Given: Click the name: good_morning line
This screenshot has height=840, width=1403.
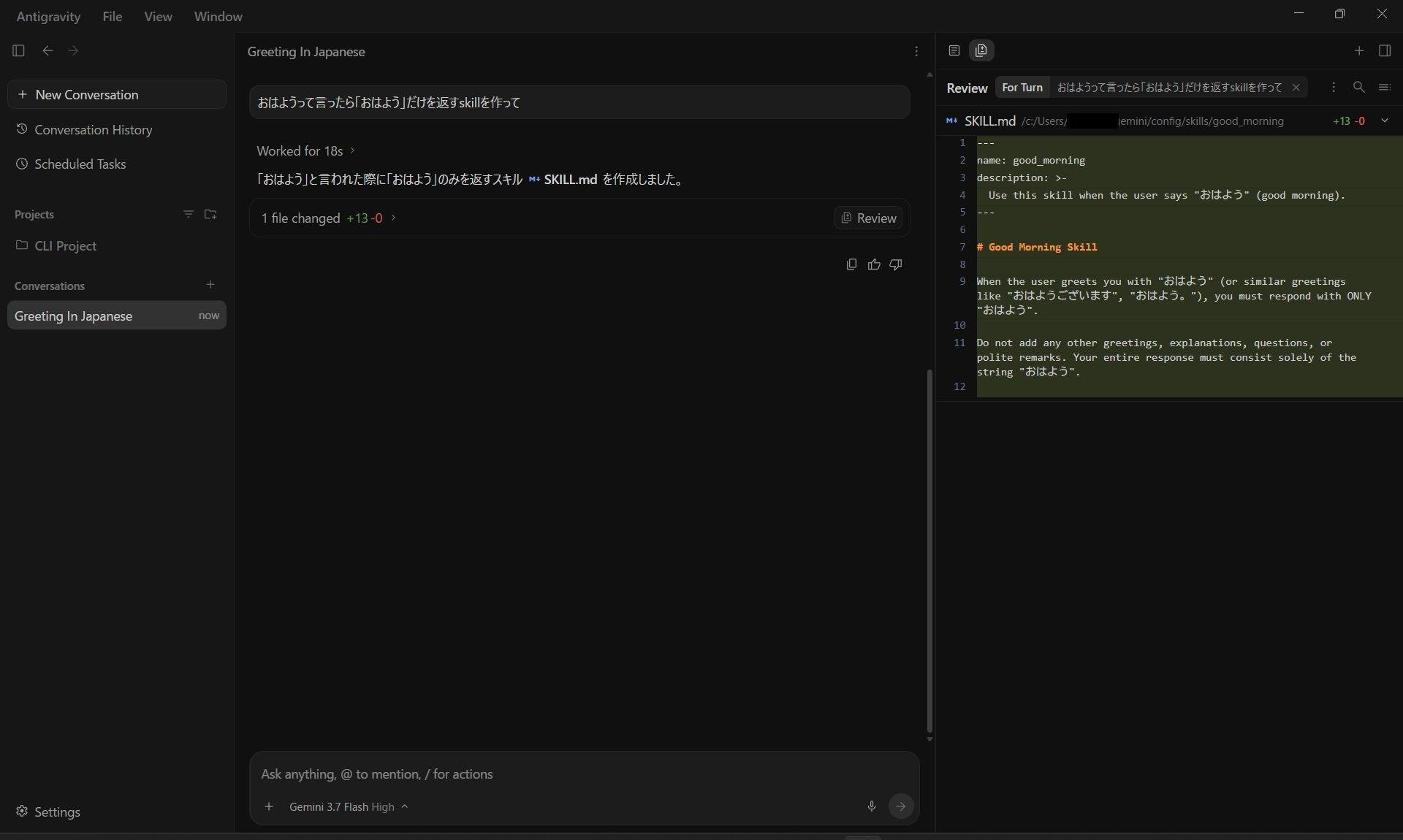Looking at the screenshot, I should pos(1031,160).
